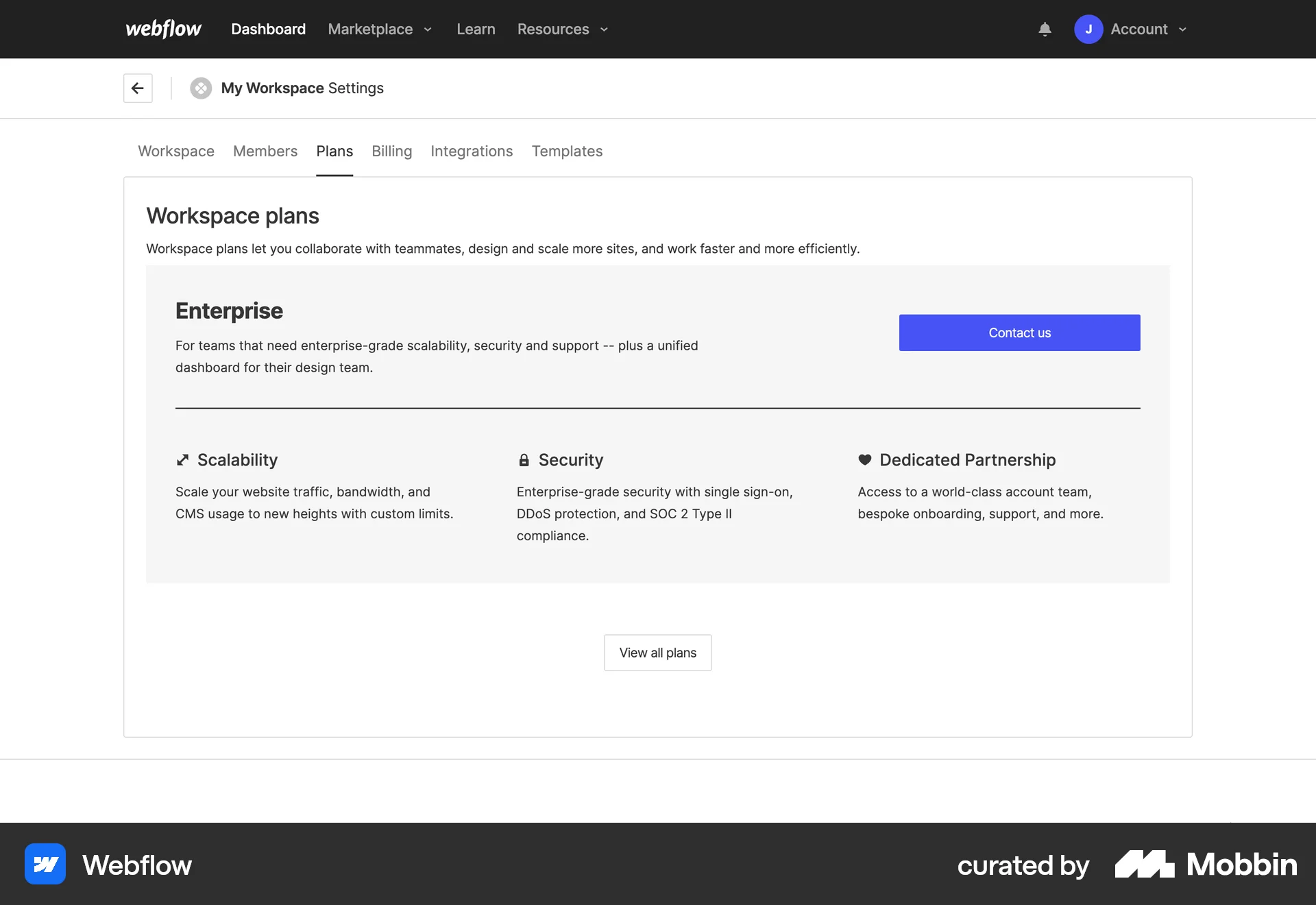
Task: Click the webflow logo in the header
Action: (x=162, y=29)
